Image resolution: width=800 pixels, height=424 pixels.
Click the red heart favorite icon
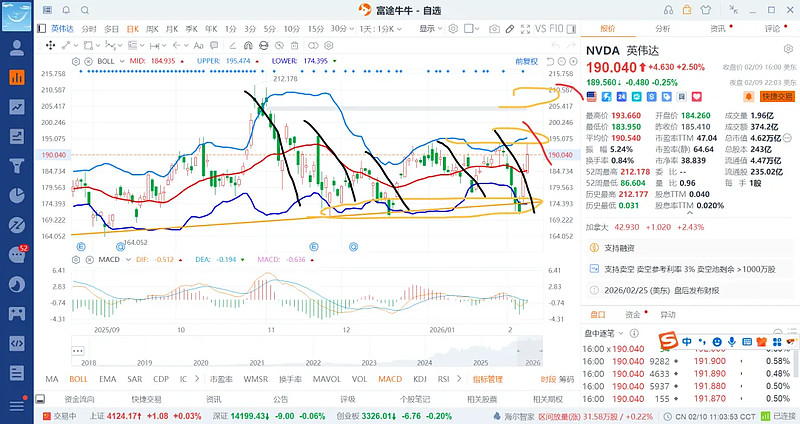pyautogui.click(x=696, y=96)
